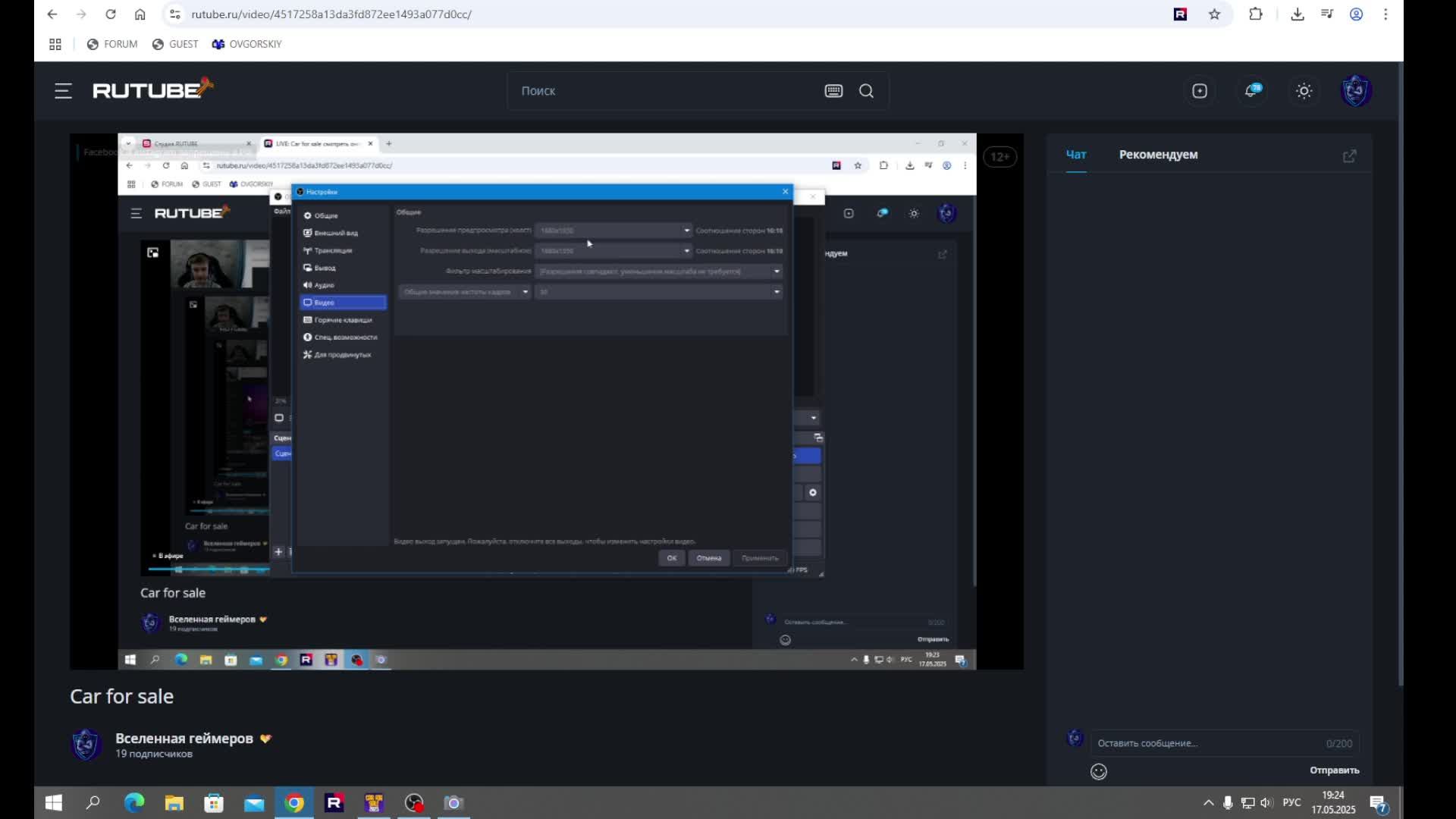The width and height of the screenshot is (1456, 819).
Task: Click the on-screen keyboard icon in the search bar
Action: click(833, 91)
